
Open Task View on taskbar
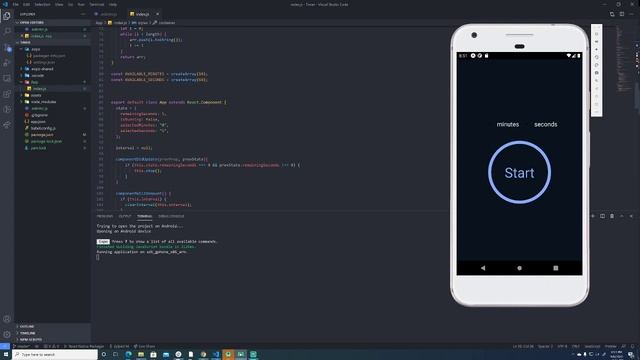[x=116, y=354]
